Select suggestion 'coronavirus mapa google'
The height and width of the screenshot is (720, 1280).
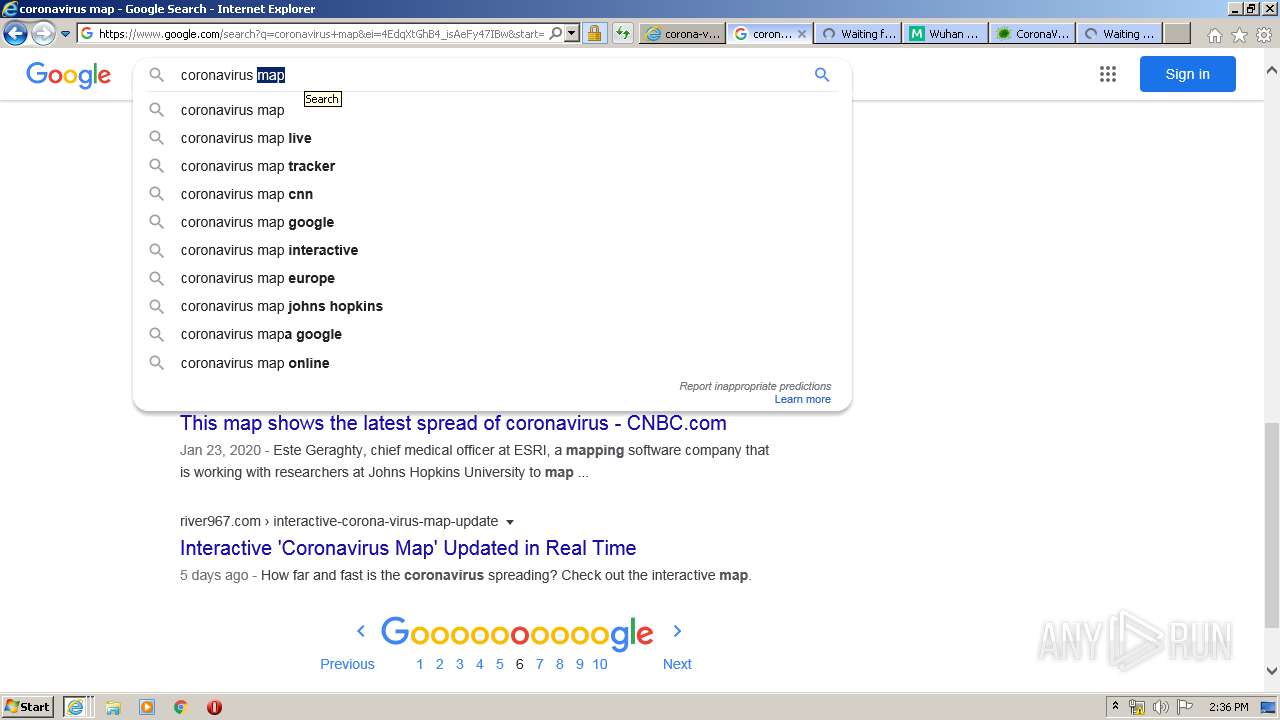(492, 334)
